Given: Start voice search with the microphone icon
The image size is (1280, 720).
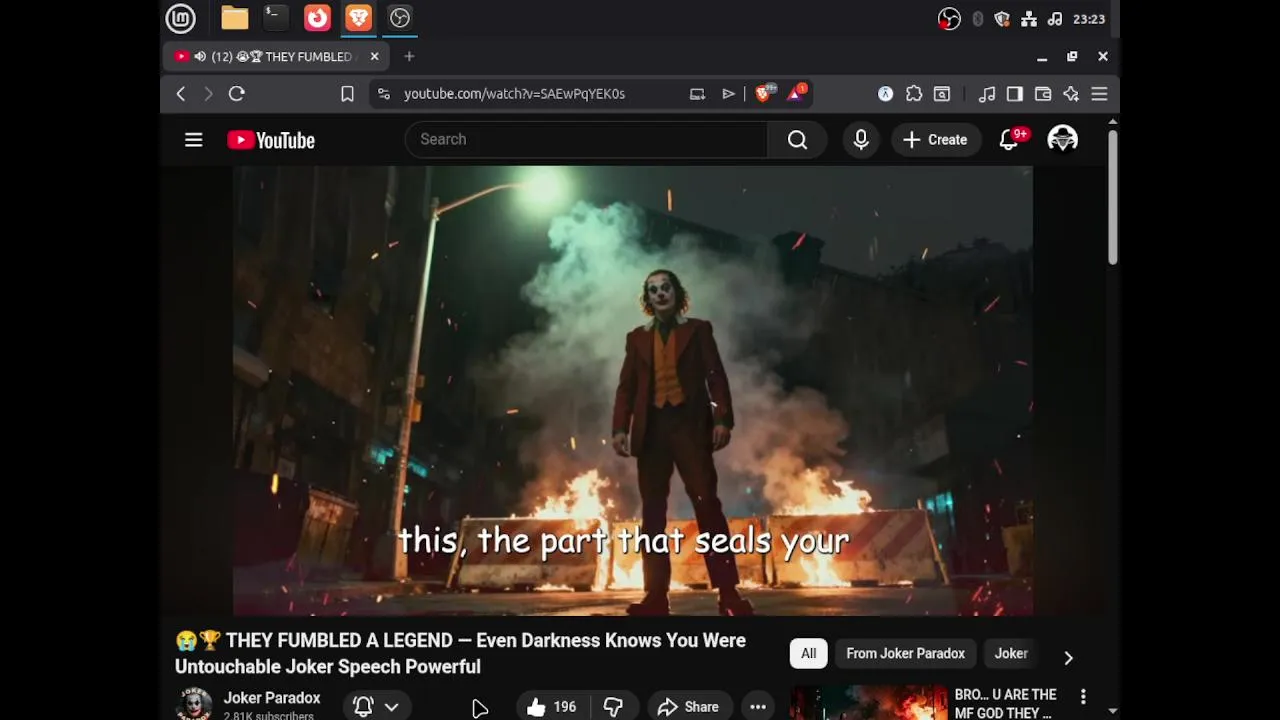Looking at the screenshot, I should 861,140.
